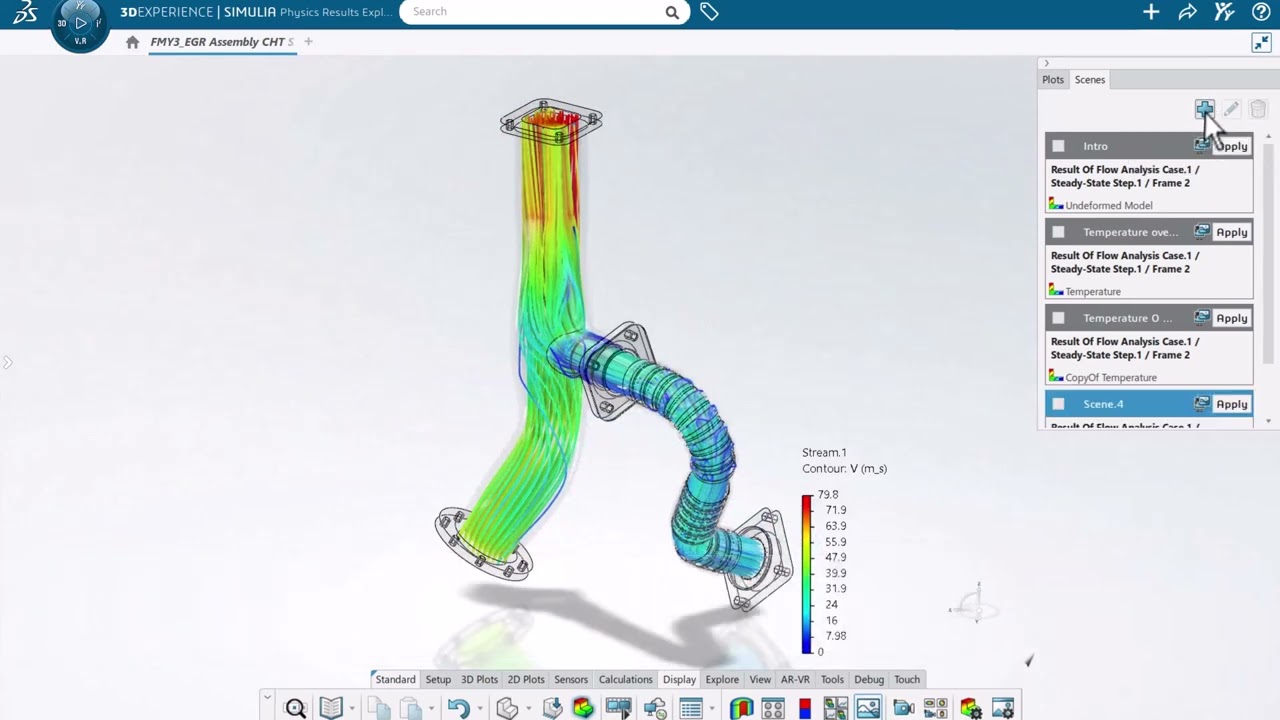Click the velocity contour color legend bar
The image size is (1280, 720).
(x=807, y=574)
